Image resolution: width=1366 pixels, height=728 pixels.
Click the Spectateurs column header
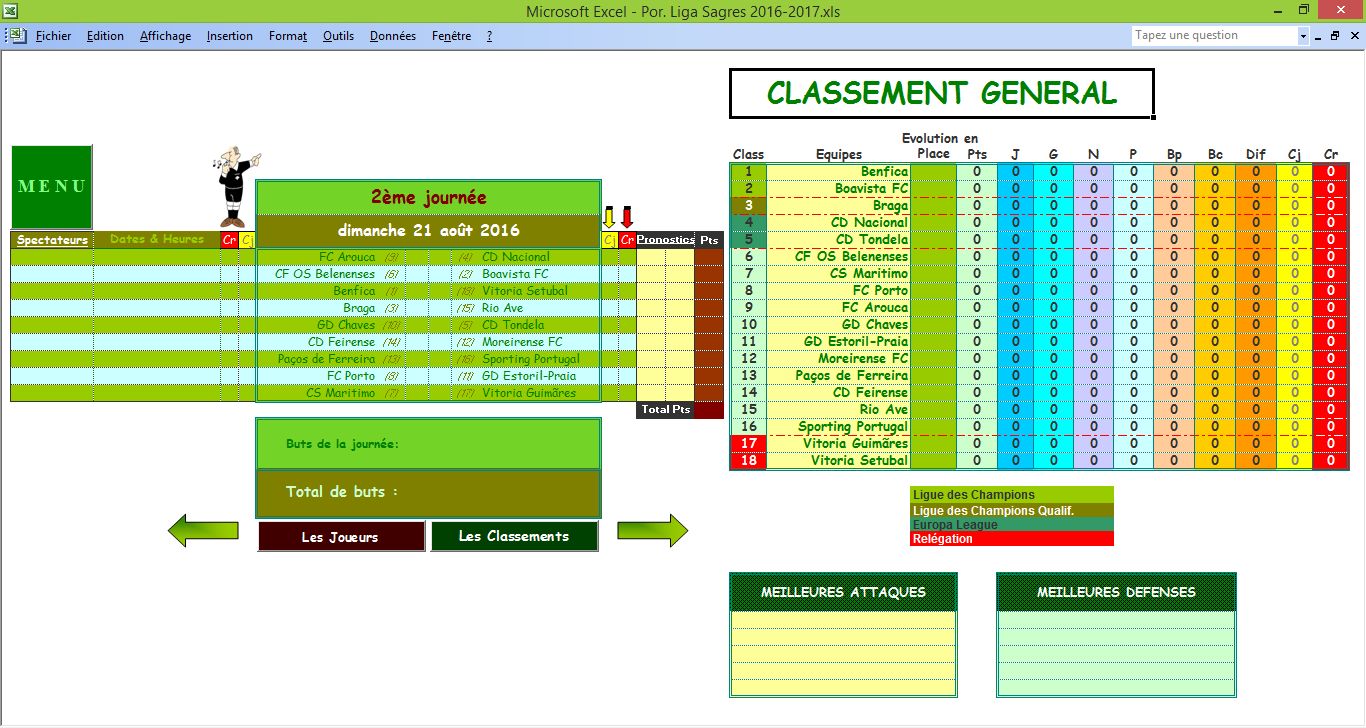52,240
